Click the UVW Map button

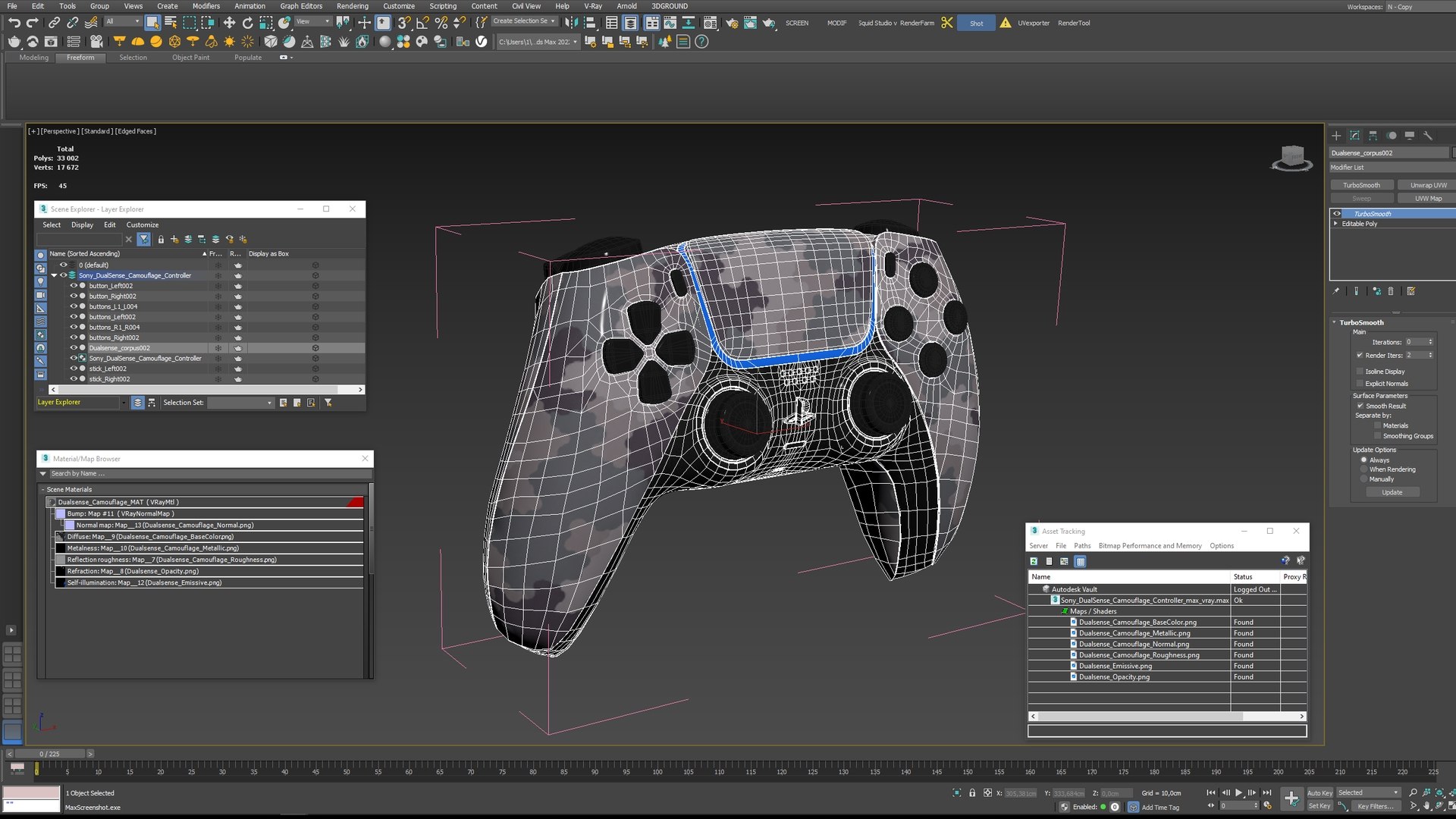click(1428, 199)
